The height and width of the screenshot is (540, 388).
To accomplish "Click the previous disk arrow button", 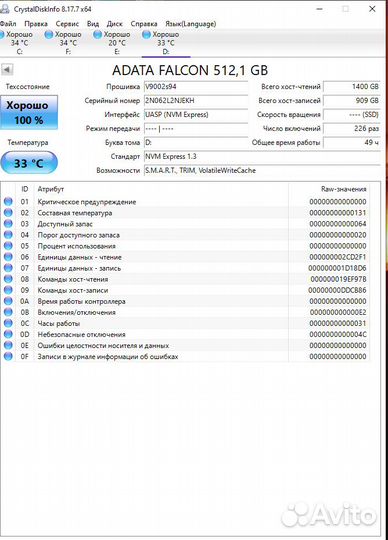I will coord(7,70).
